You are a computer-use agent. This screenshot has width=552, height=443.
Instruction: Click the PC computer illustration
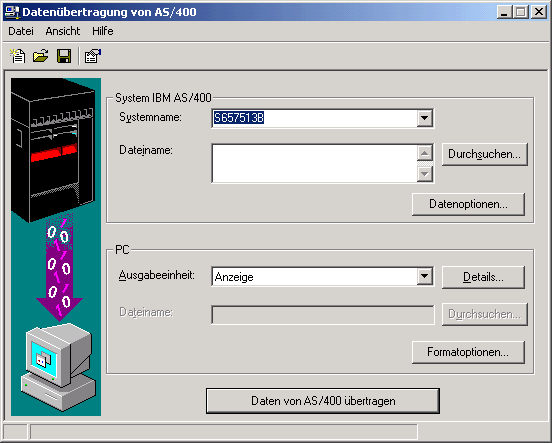(58, 367)
